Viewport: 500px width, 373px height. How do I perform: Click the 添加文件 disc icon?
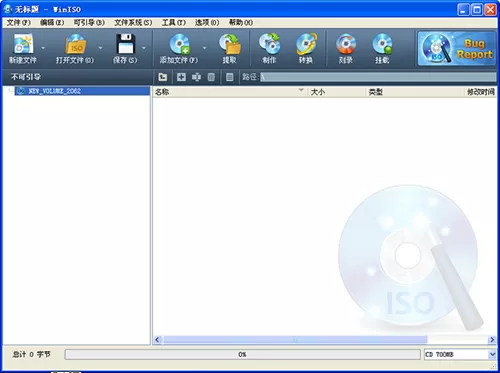(x=180, y=44)
